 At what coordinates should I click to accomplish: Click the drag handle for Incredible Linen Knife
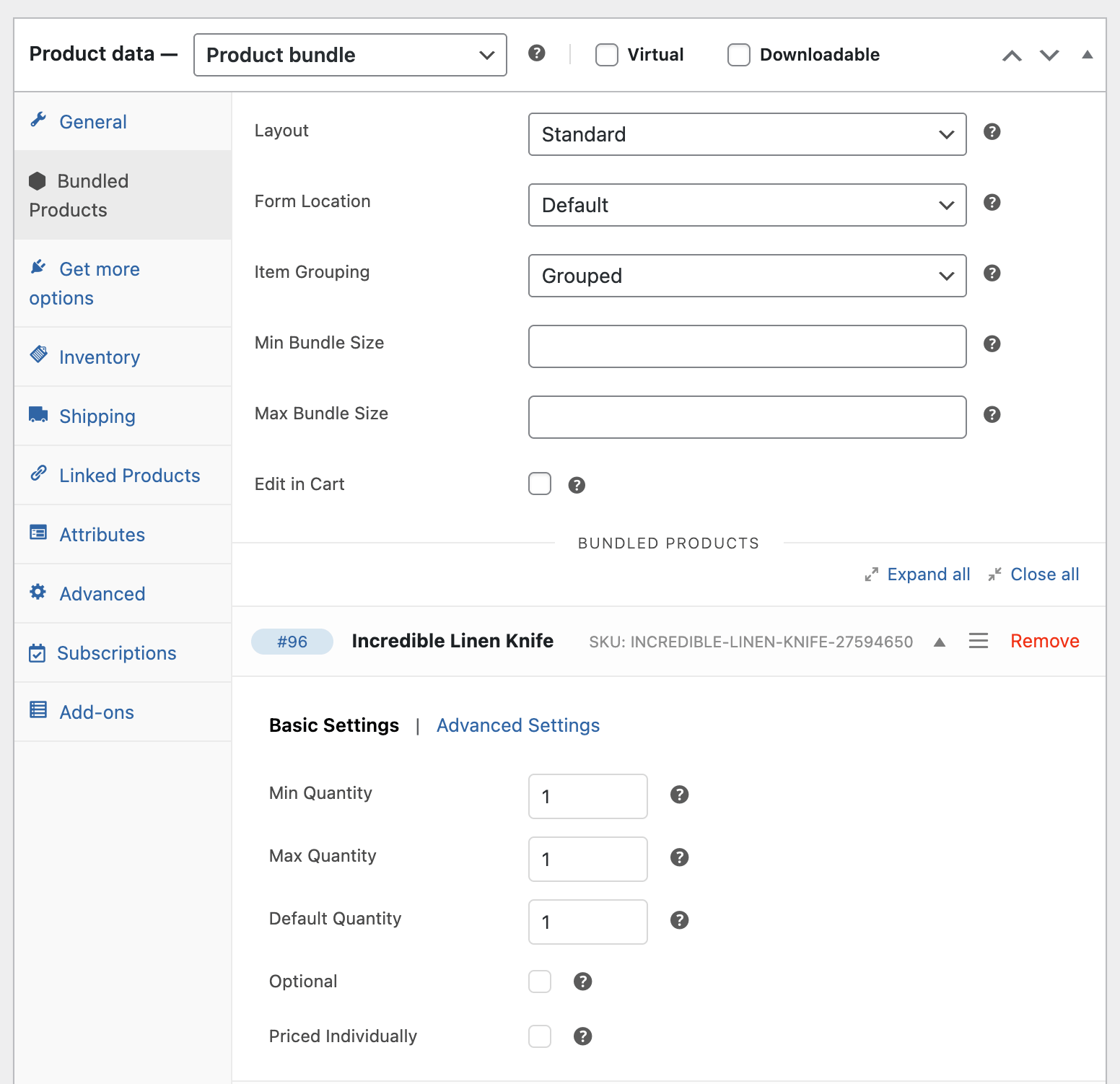click(x=978, y=641)
